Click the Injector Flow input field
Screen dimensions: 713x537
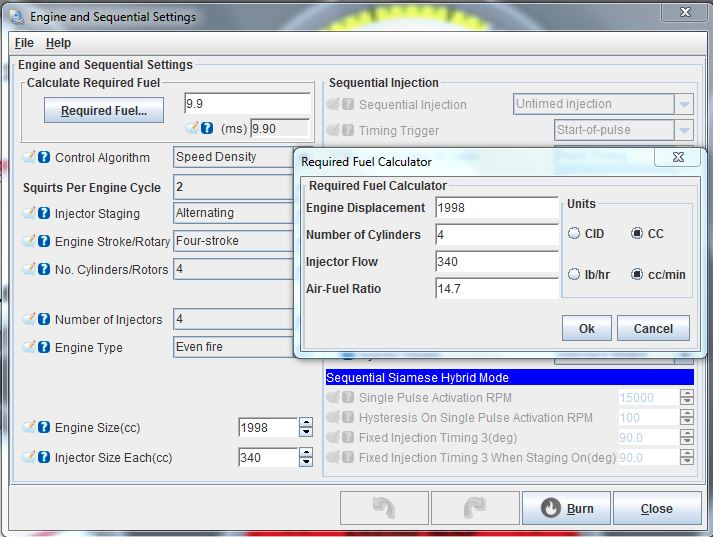point(497,262)
